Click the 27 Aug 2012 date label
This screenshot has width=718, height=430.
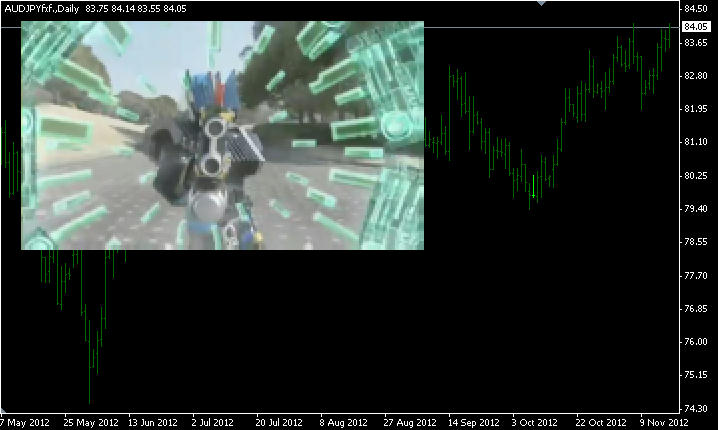[x=410, y=422]
